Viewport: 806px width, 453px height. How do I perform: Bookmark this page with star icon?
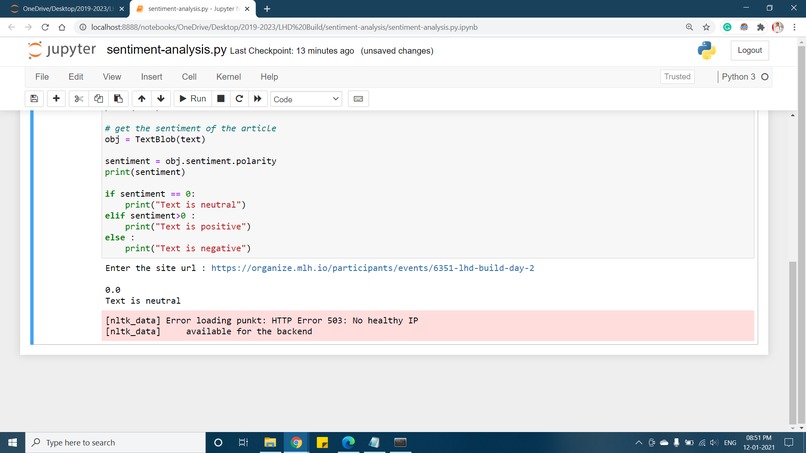point(706,27)
